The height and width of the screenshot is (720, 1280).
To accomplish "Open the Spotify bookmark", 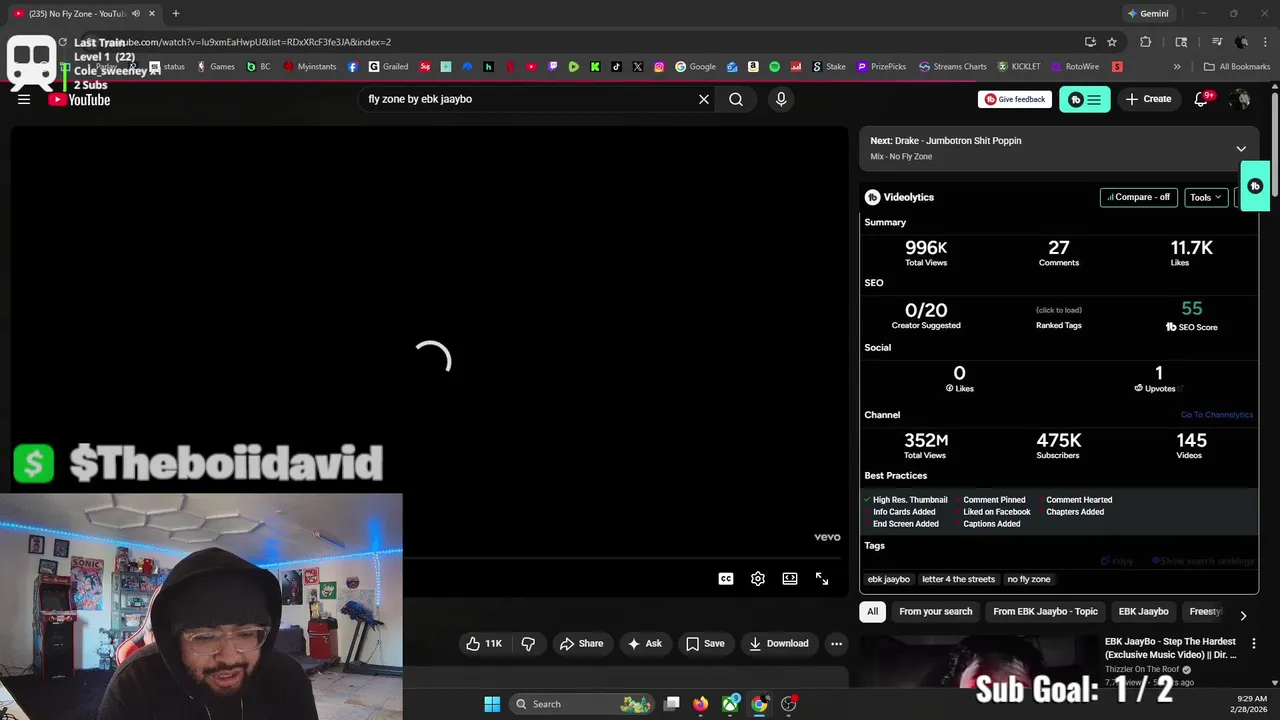I will pos(775,67).
